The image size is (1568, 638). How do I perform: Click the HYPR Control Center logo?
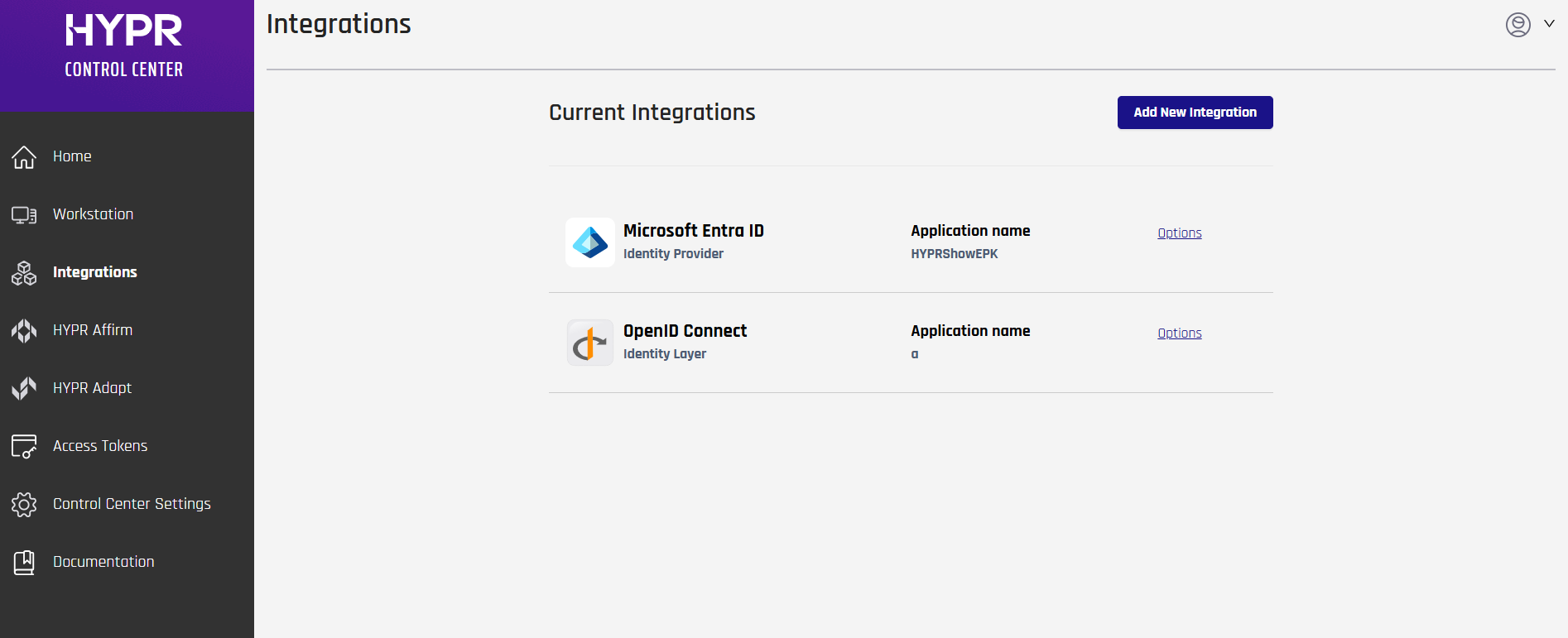pyautogui.click(x=124, y=46)
